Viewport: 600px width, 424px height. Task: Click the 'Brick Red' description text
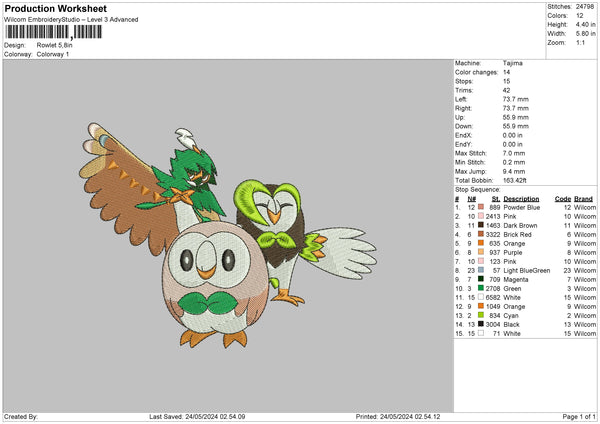(517, 235)
